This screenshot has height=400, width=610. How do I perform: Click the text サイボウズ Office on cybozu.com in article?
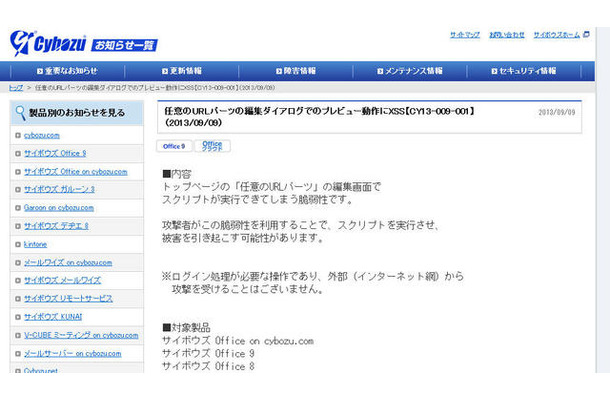(x=238, y=341)
